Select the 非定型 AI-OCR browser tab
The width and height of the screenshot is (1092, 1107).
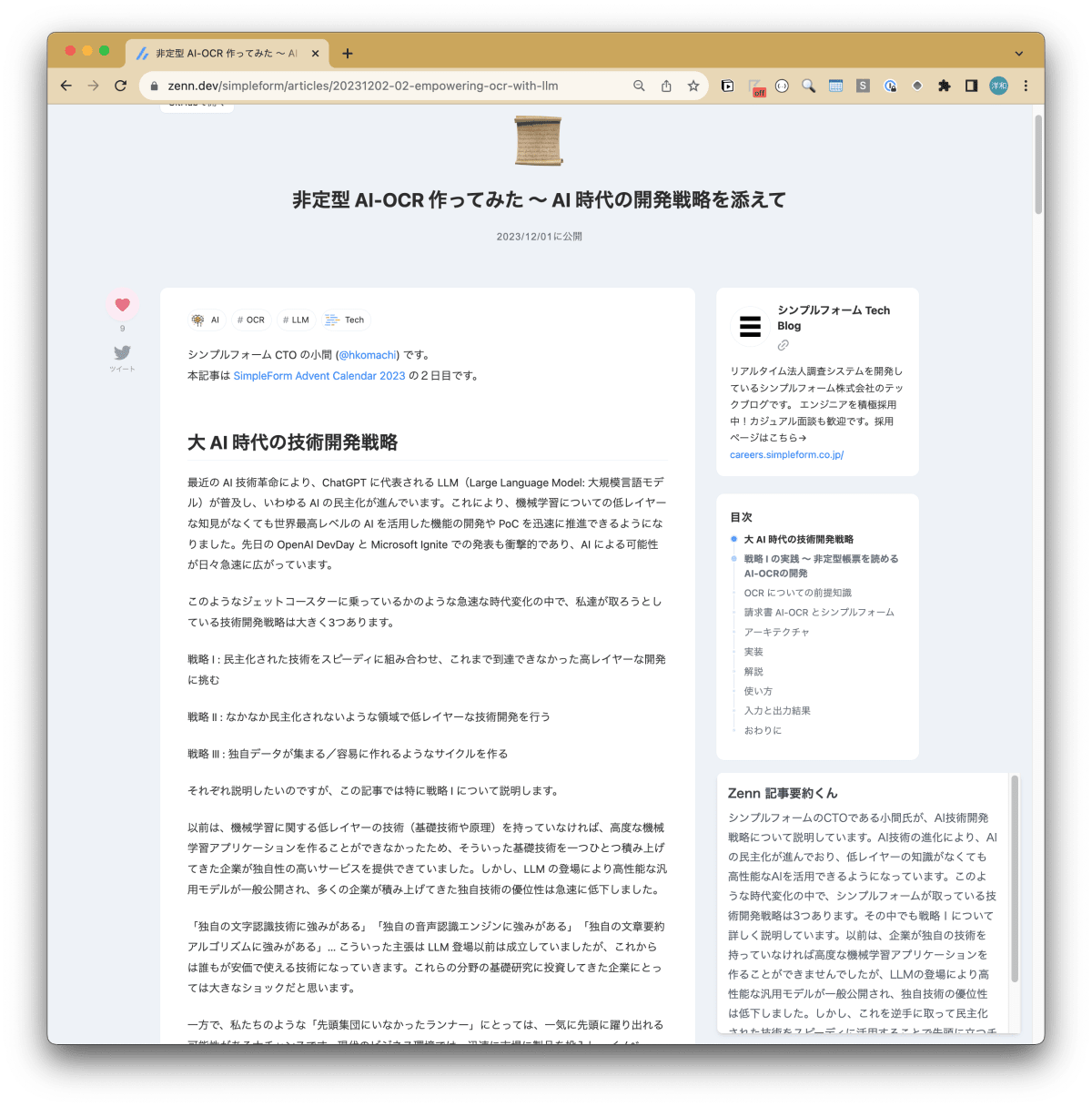226,54
